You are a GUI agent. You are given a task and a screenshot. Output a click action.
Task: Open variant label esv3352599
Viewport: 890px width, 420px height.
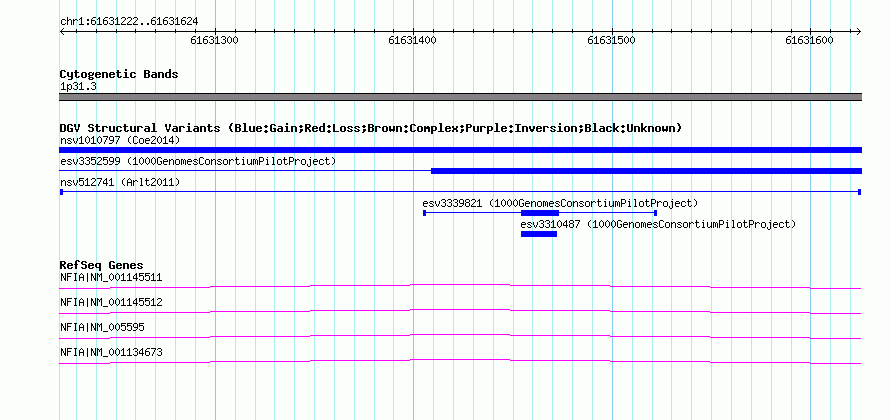(x=198, y=161)
